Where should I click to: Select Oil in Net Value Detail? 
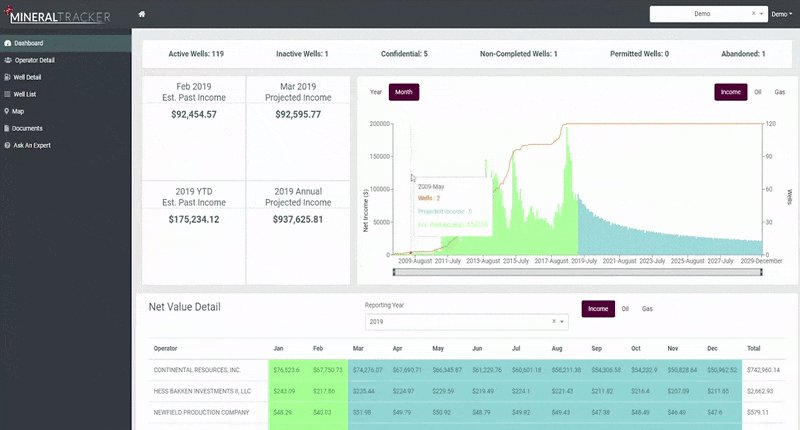click(x=625, y=309)
